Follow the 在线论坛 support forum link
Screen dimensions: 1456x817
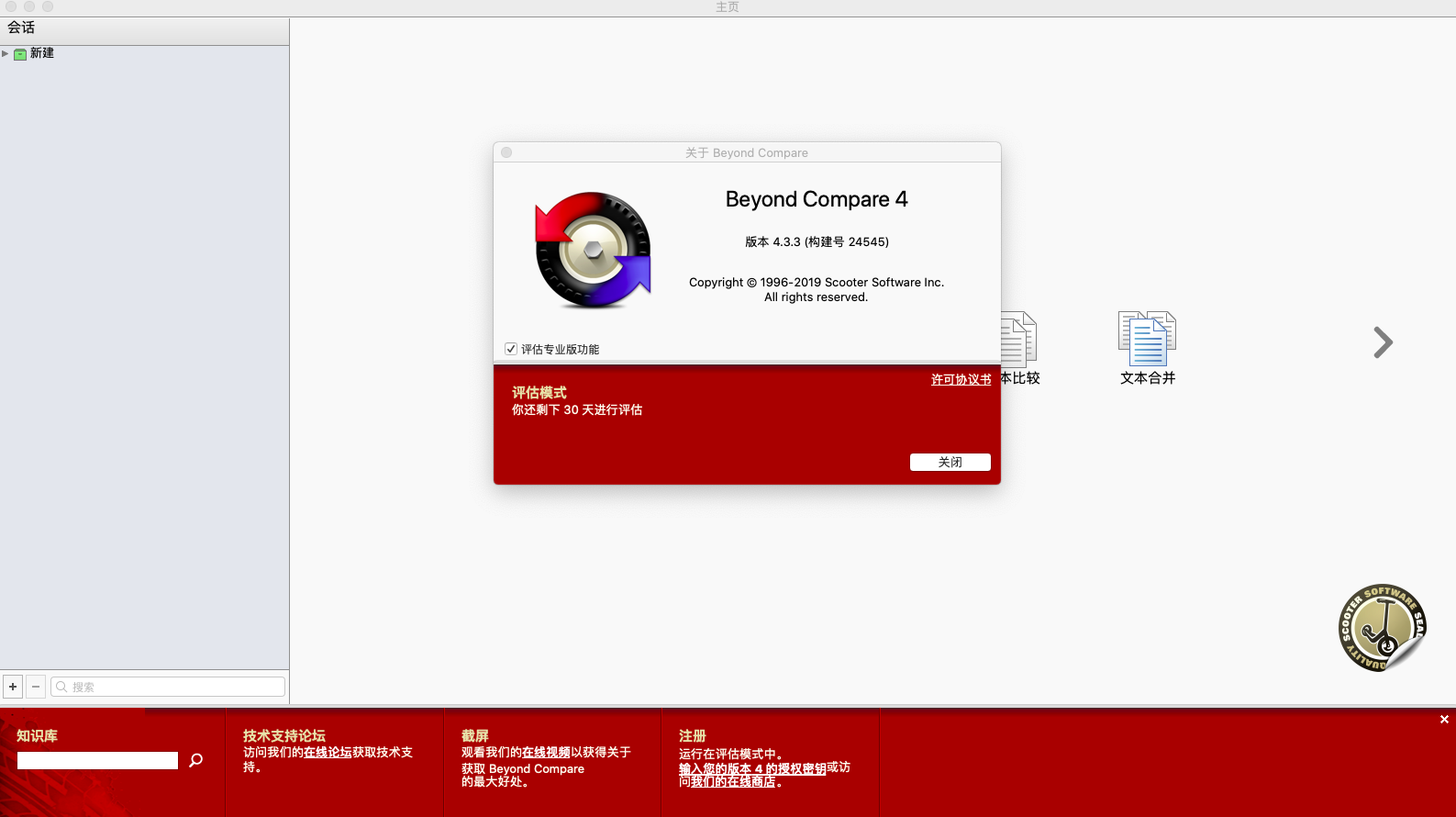point(328,752)
